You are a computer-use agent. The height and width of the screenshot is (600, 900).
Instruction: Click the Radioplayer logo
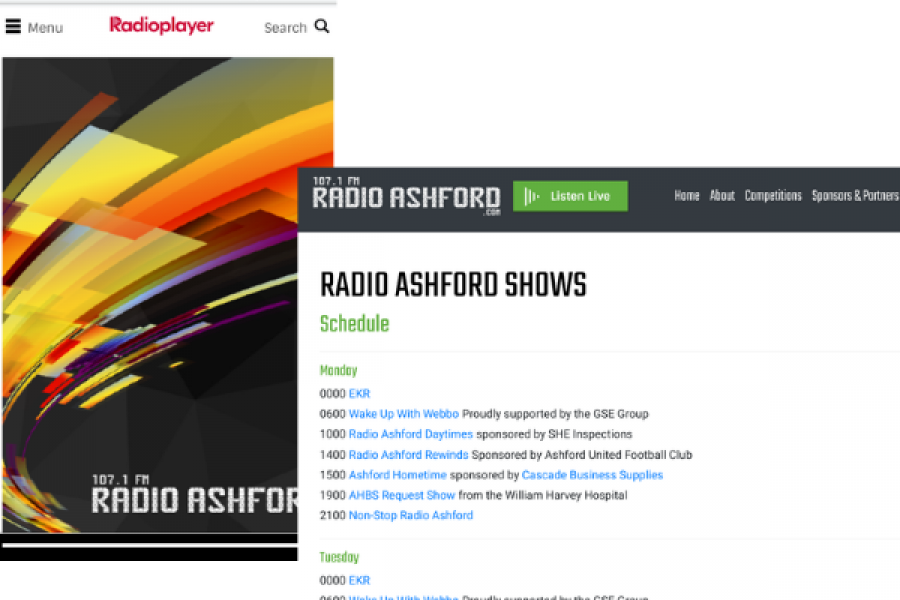tap(161, 26)
